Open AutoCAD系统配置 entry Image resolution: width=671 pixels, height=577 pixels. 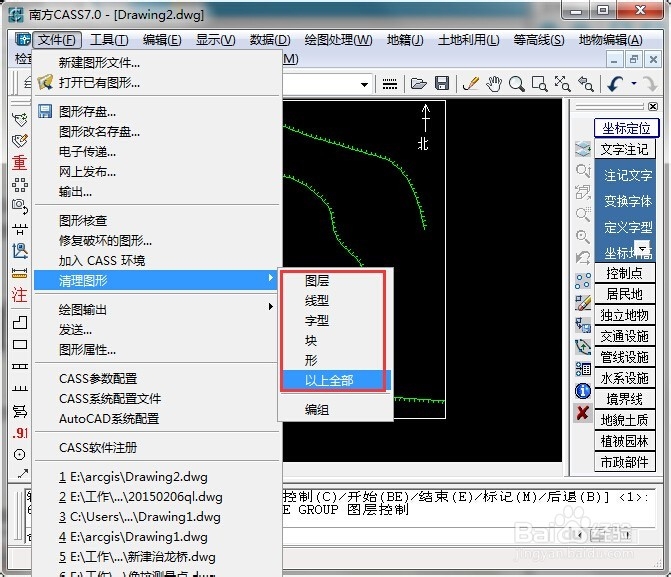pos(157,419)
